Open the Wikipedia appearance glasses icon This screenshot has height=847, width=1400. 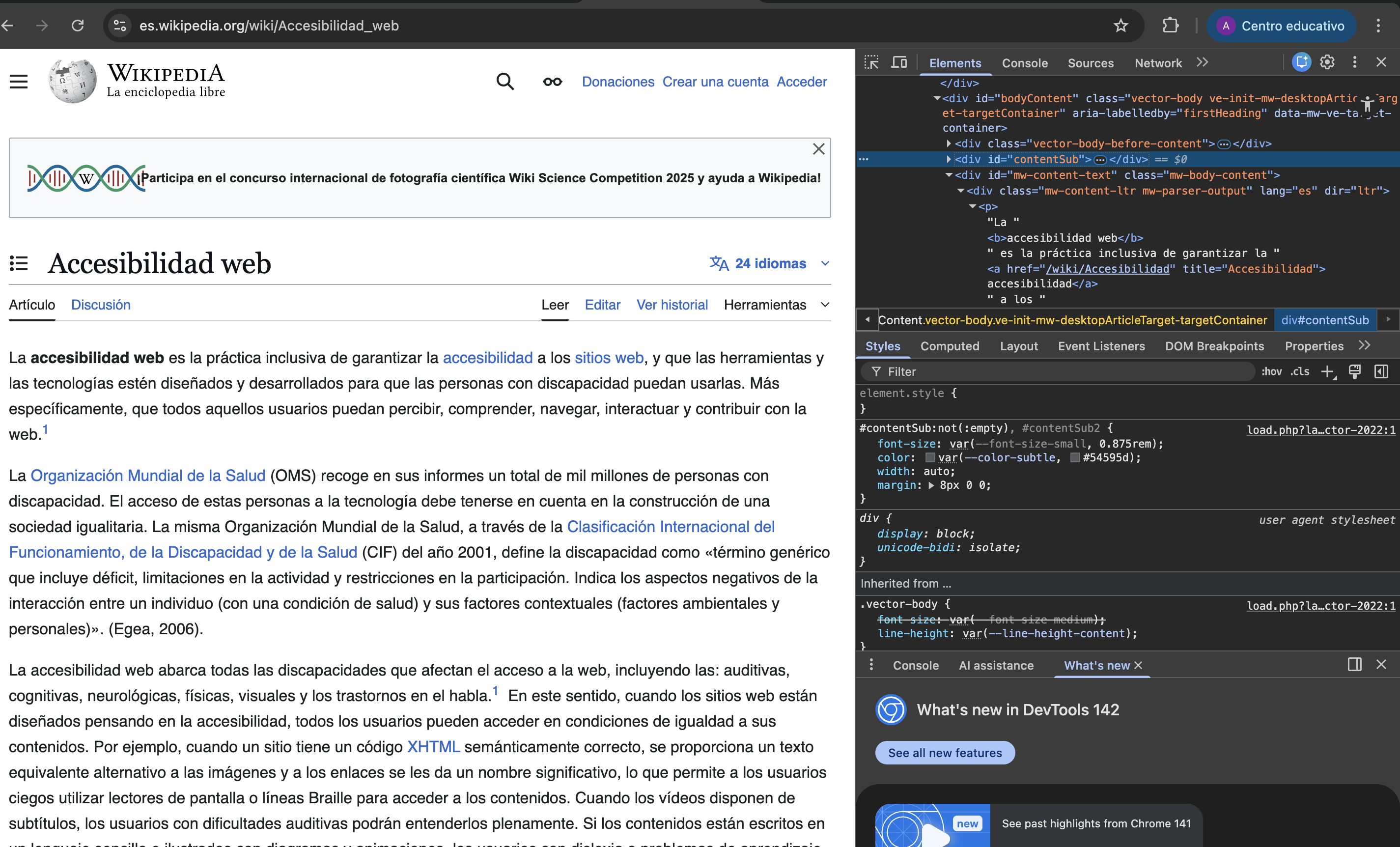click(x=552, y=82)
